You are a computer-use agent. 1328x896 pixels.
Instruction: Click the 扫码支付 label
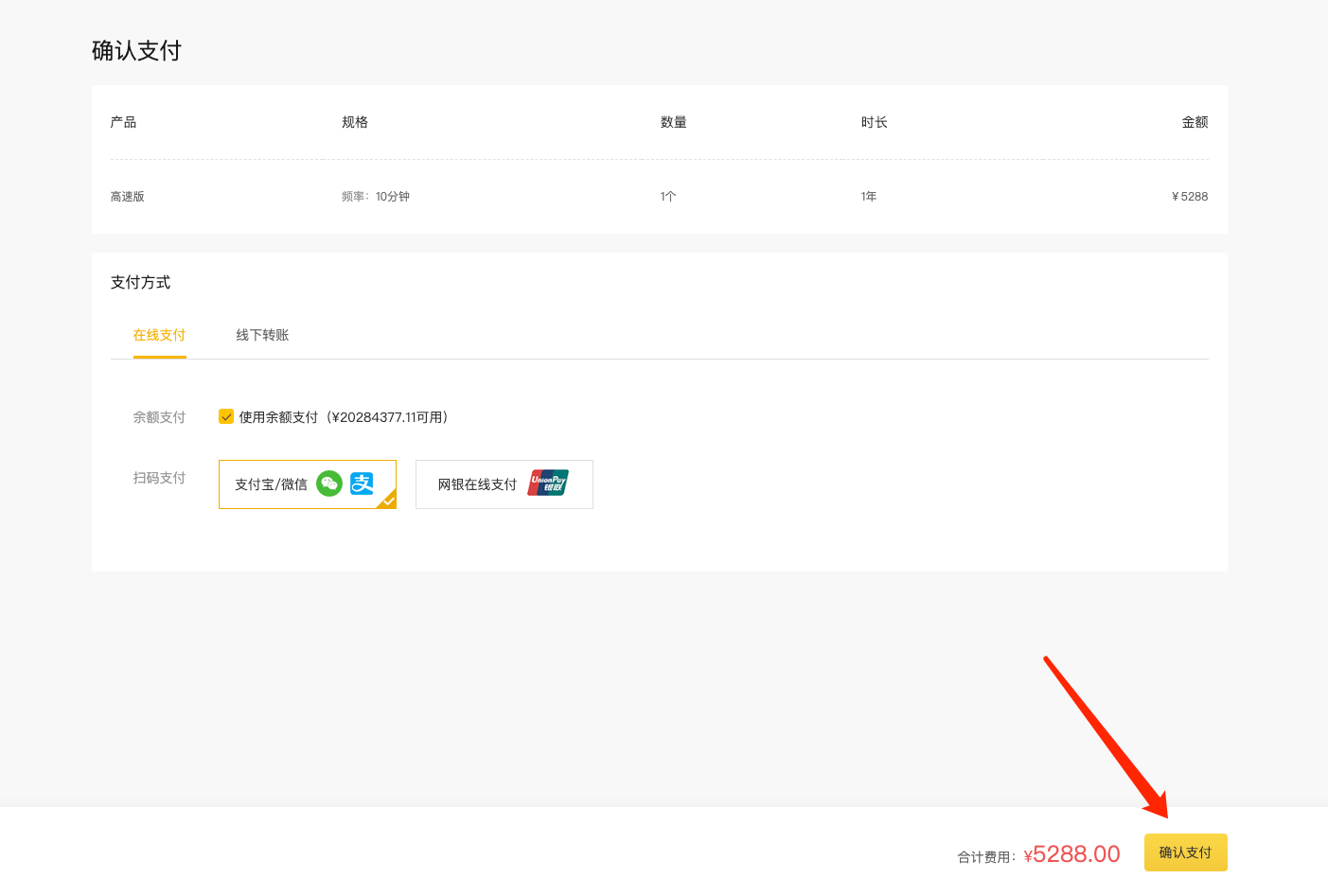coord(159,478)
